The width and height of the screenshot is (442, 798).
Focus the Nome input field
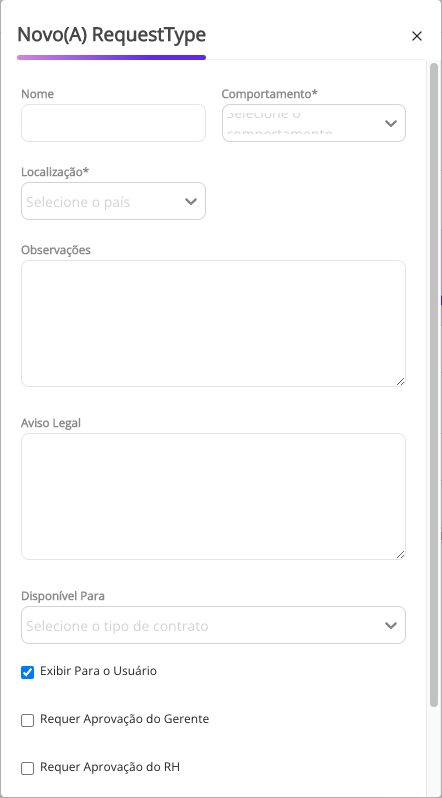[x=113, y=123]
